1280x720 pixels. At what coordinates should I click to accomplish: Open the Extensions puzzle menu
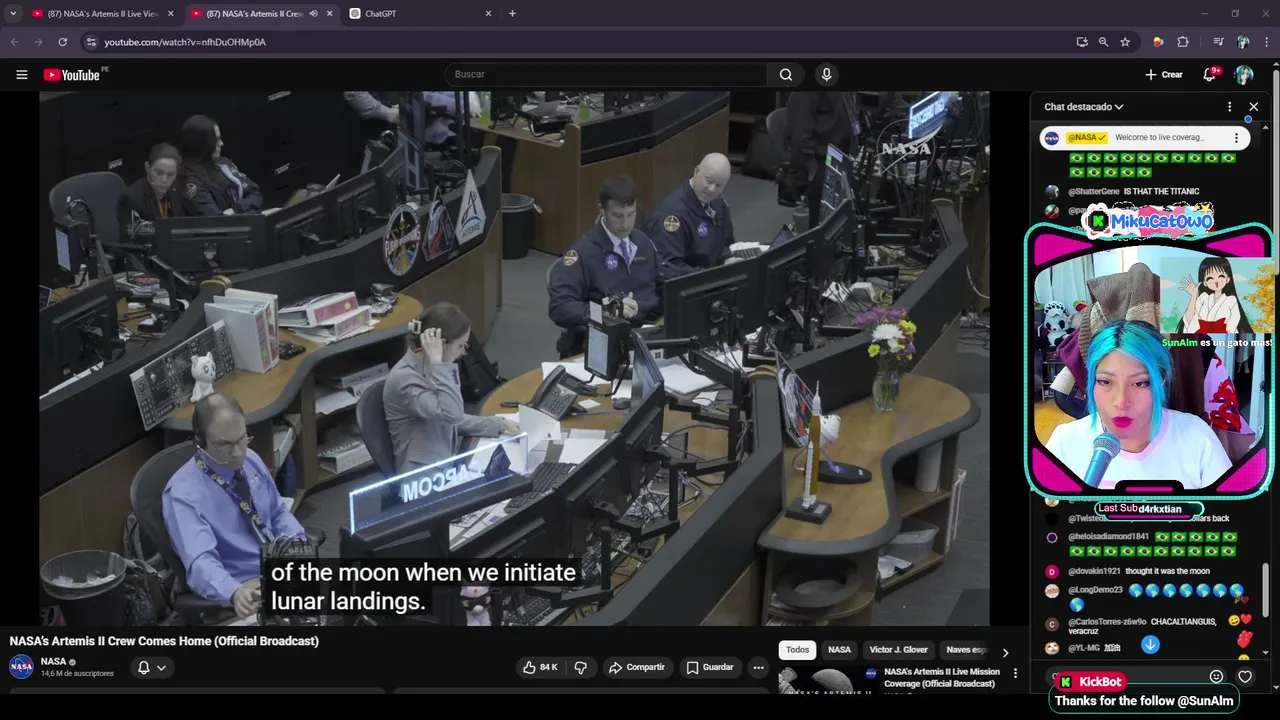coord(1183,42)
